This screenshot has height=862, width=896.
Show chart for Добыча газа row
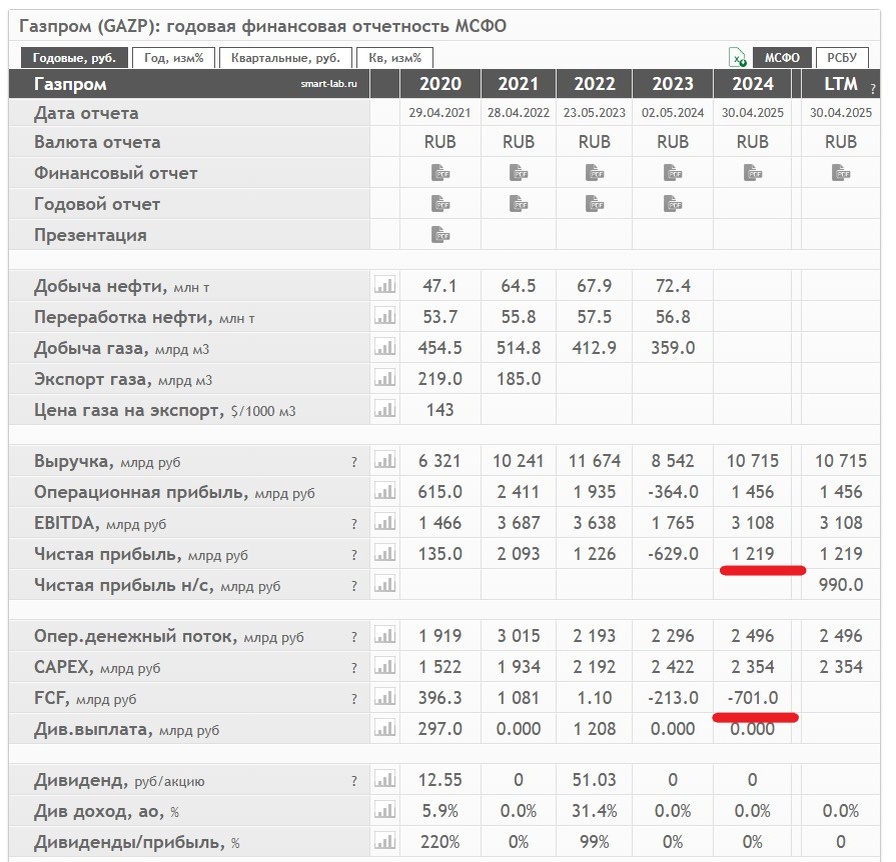click(x=385, y=346)
